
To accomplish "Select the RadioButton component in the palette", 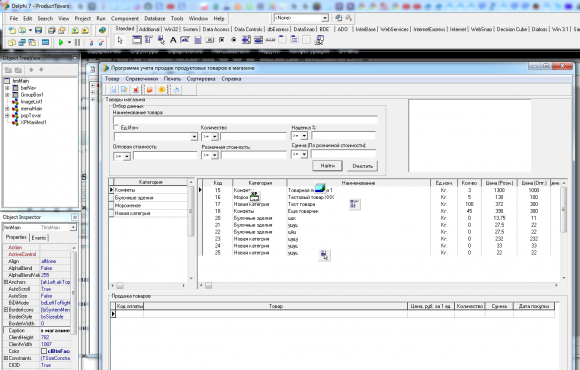I will pos(234,40).
